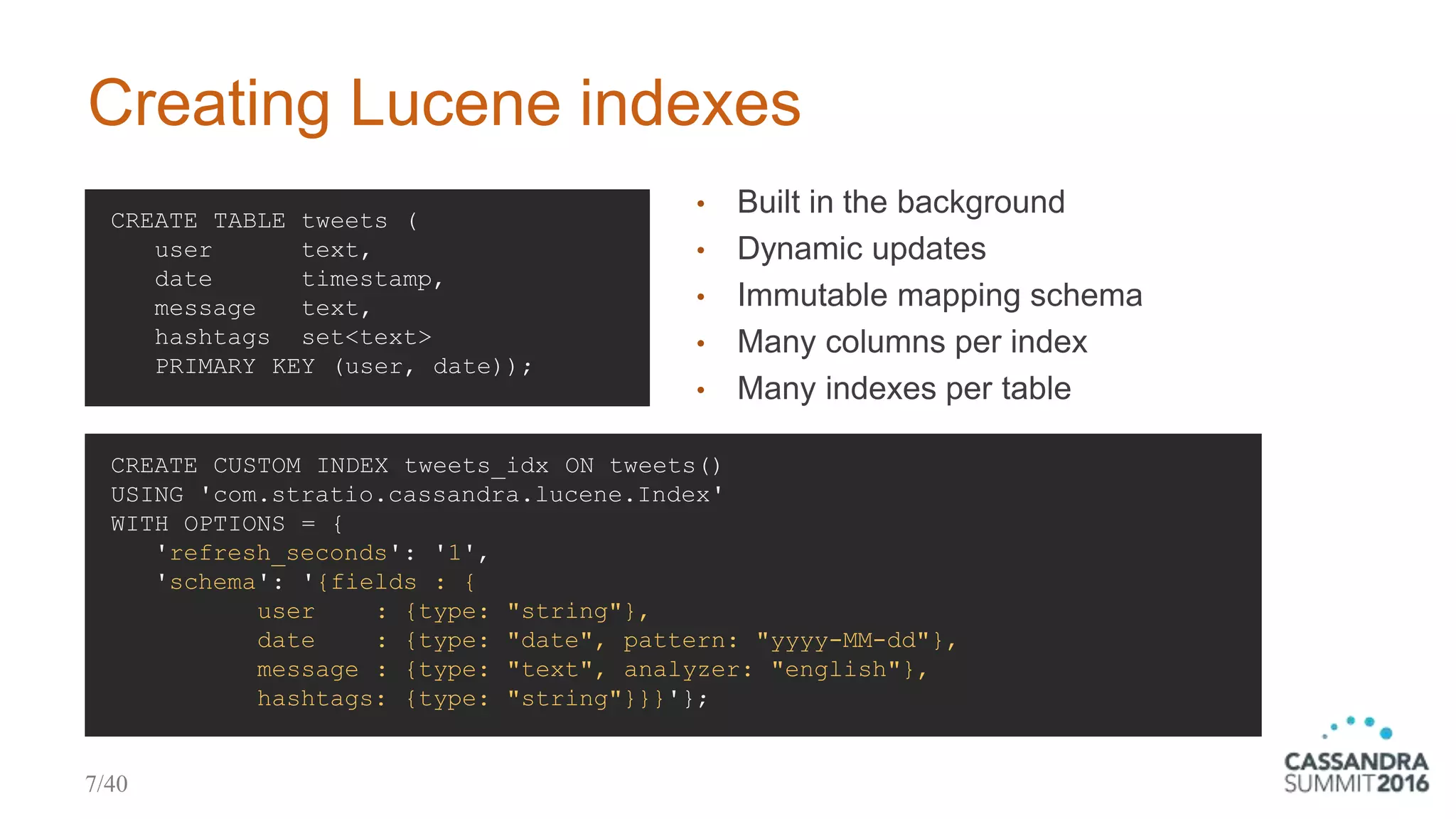The width and height of the screenshot is (1456, 819).
Task: Click the 'Built in the background' bullet
Action: pyautogui.click(x=901, y=203)
